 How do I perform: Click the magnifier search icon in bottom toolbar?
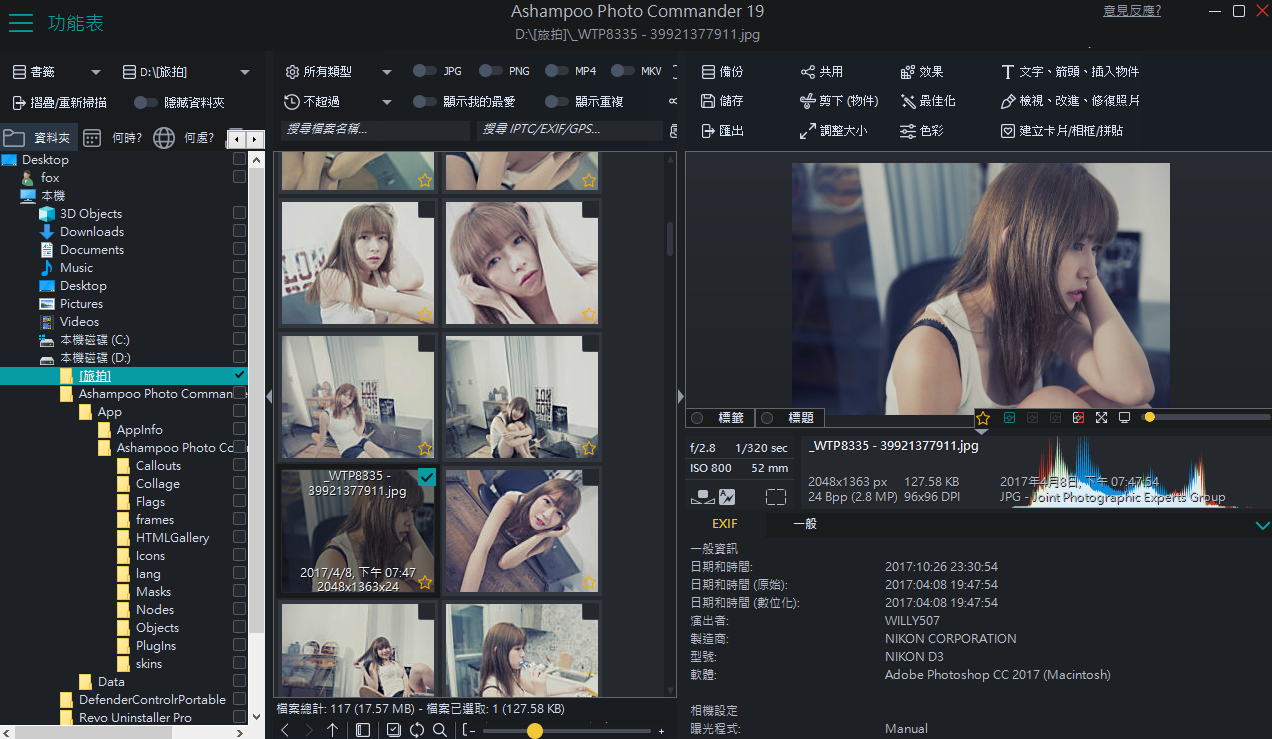[x=440, y=730]
